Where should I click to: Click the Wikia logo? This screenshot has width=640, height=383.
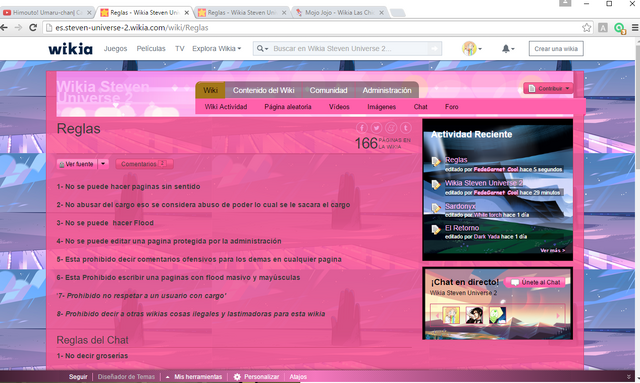[70, 49]
